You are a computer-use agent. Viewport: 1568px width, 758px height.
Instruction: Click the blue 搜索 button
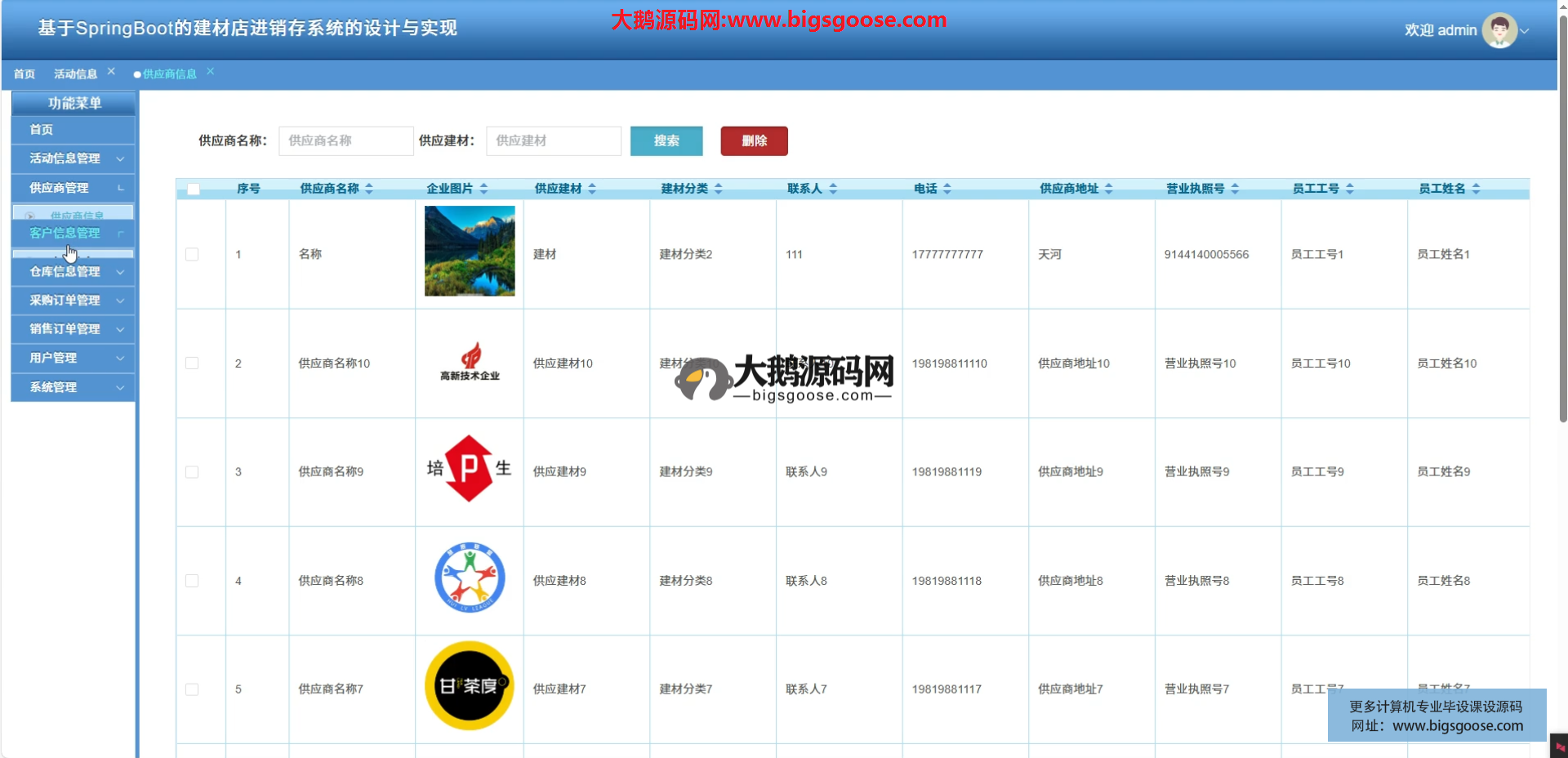tap(666, 140)
